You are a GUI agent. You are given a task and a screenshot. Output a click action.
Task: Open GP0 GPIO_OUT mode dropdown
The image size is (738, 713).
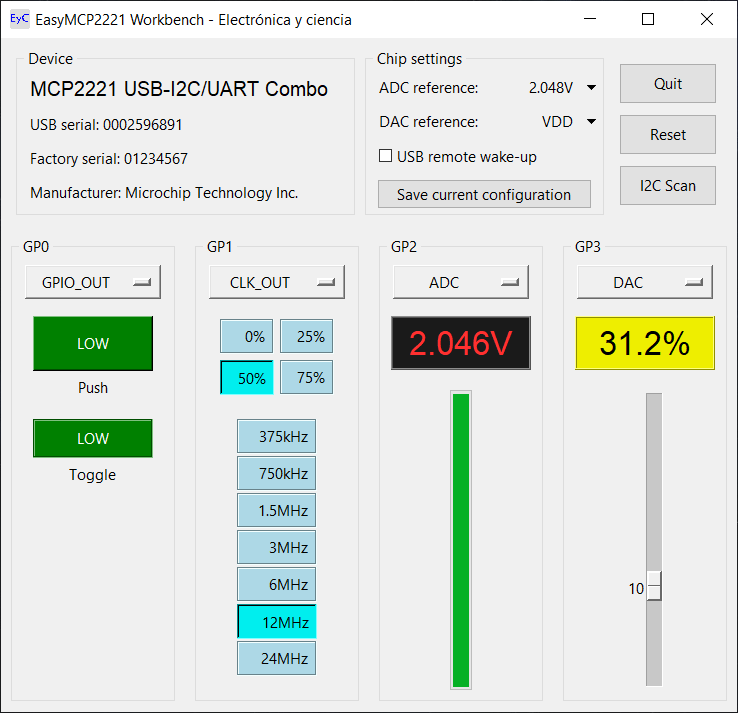93,282
